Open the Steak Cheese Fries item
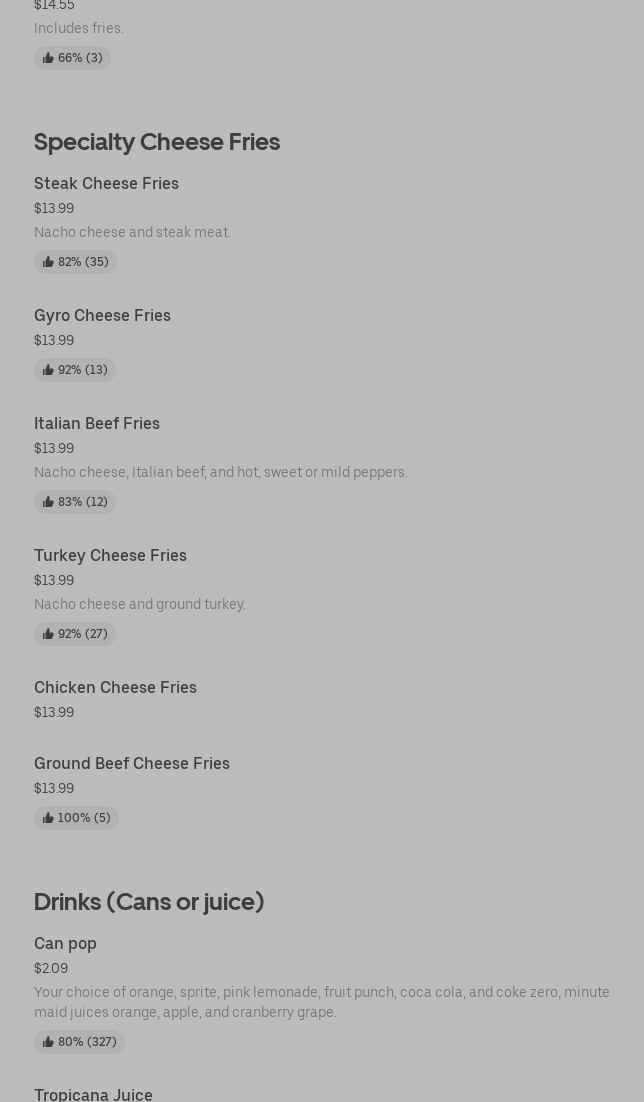 point(106,184)
